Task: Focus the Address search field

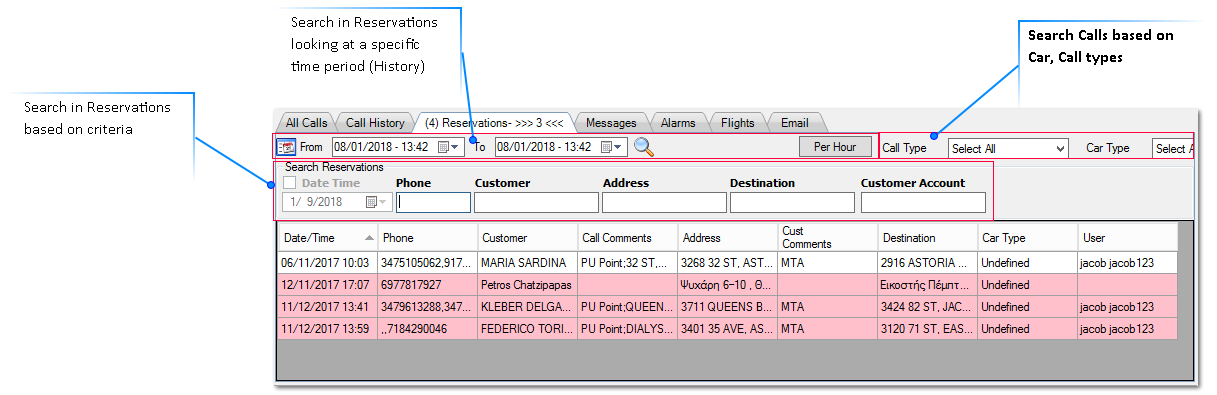Action: [x=664, y=202]
